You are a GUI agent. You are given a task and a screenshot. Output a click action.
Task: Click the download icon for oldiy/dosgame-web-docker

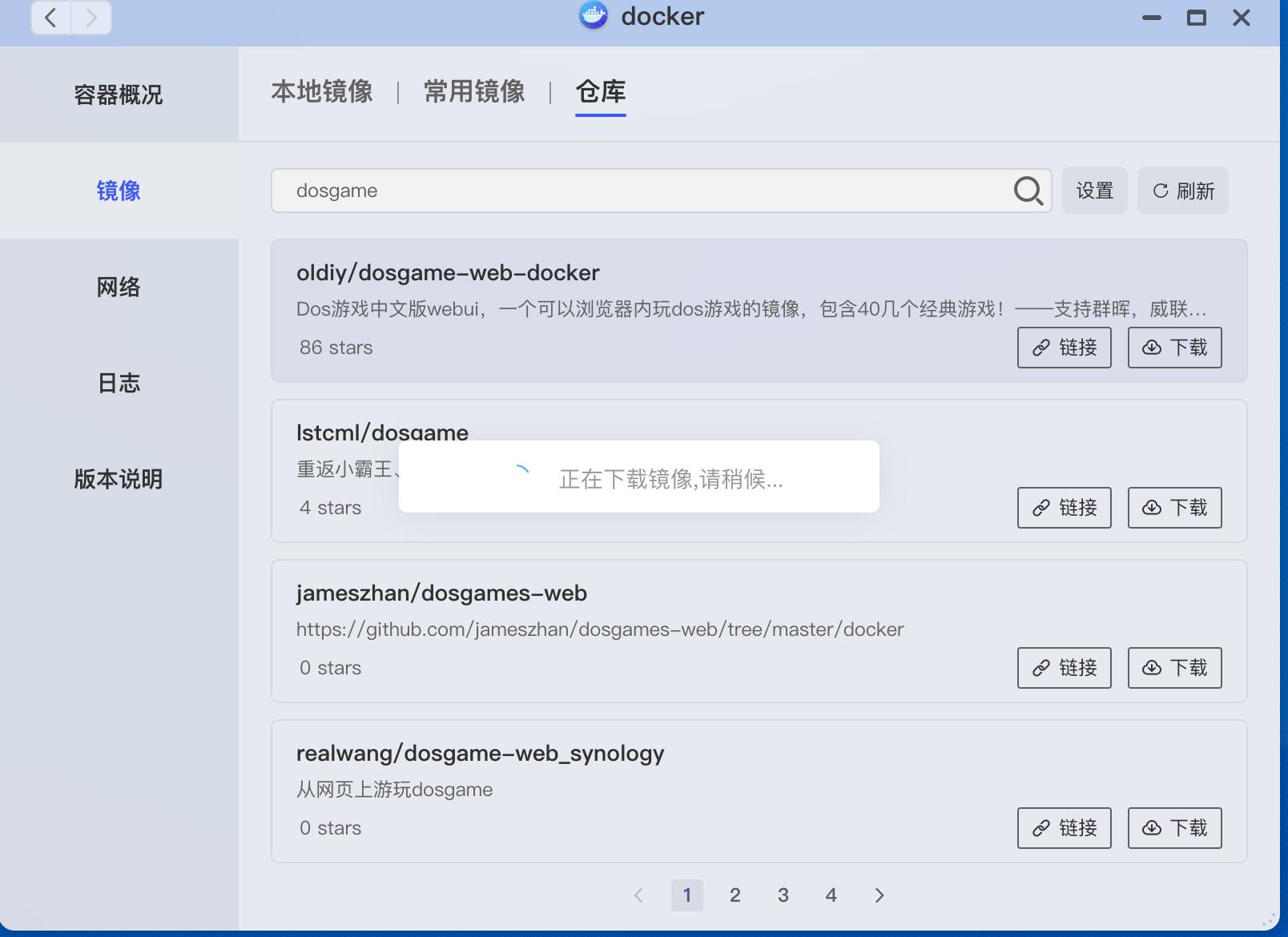point(1151,348)
